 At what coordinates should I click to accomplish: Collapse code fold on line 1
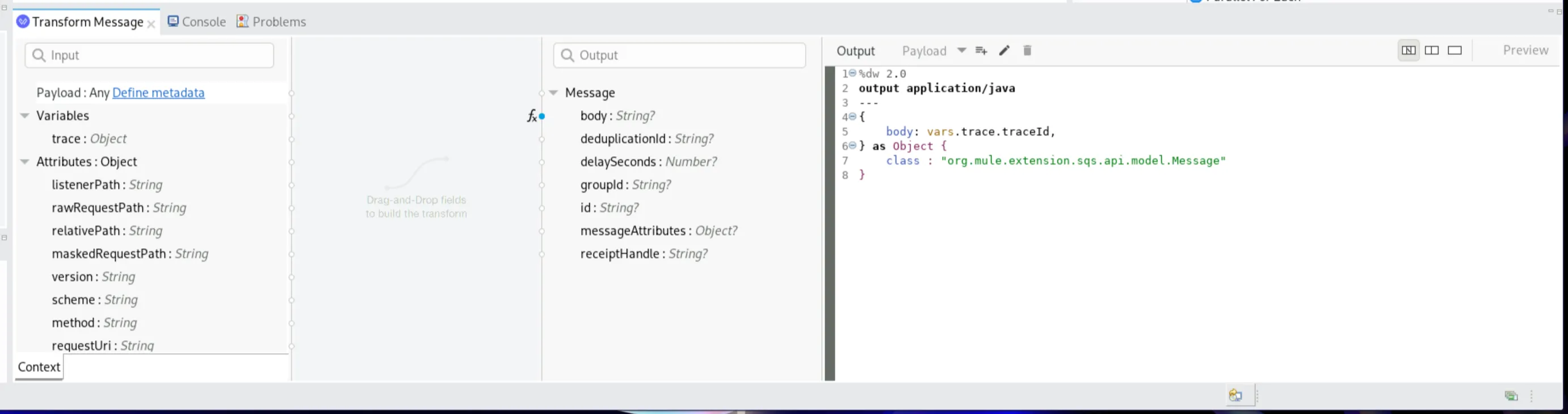tap(853, 73)
